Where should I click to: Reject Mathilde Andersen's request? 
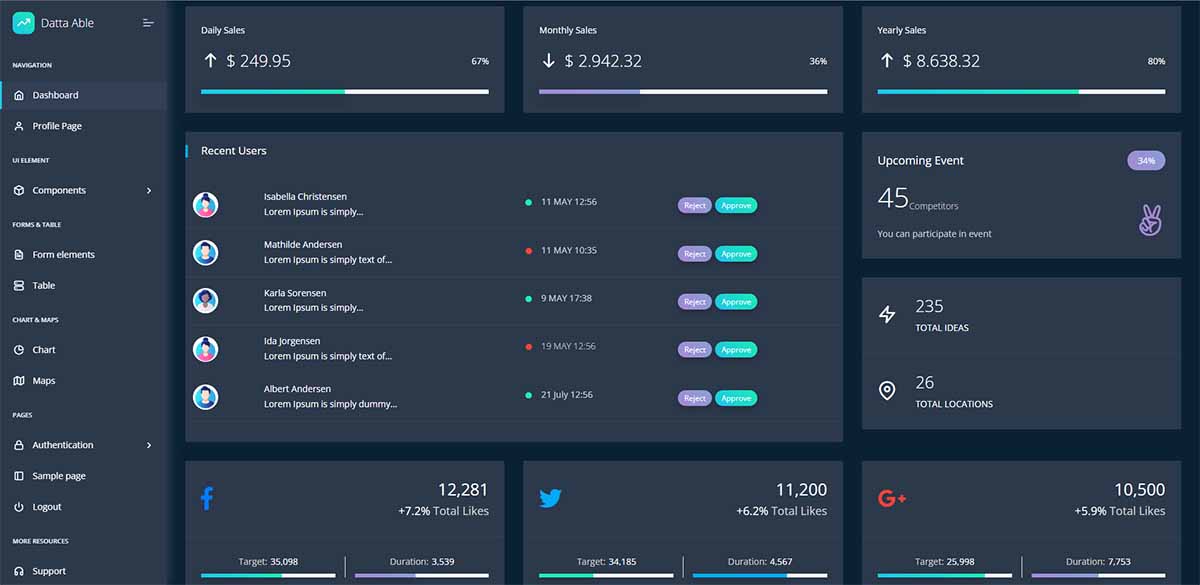694,253
